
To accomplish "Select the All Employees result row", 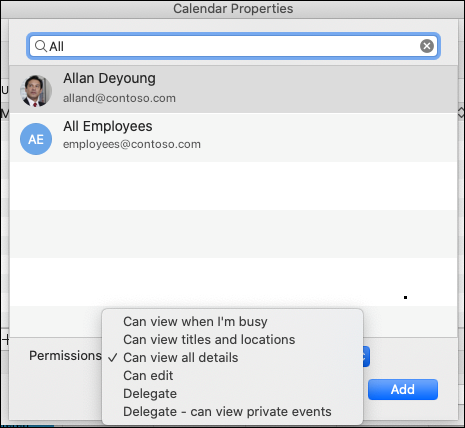I will (233, 137).
